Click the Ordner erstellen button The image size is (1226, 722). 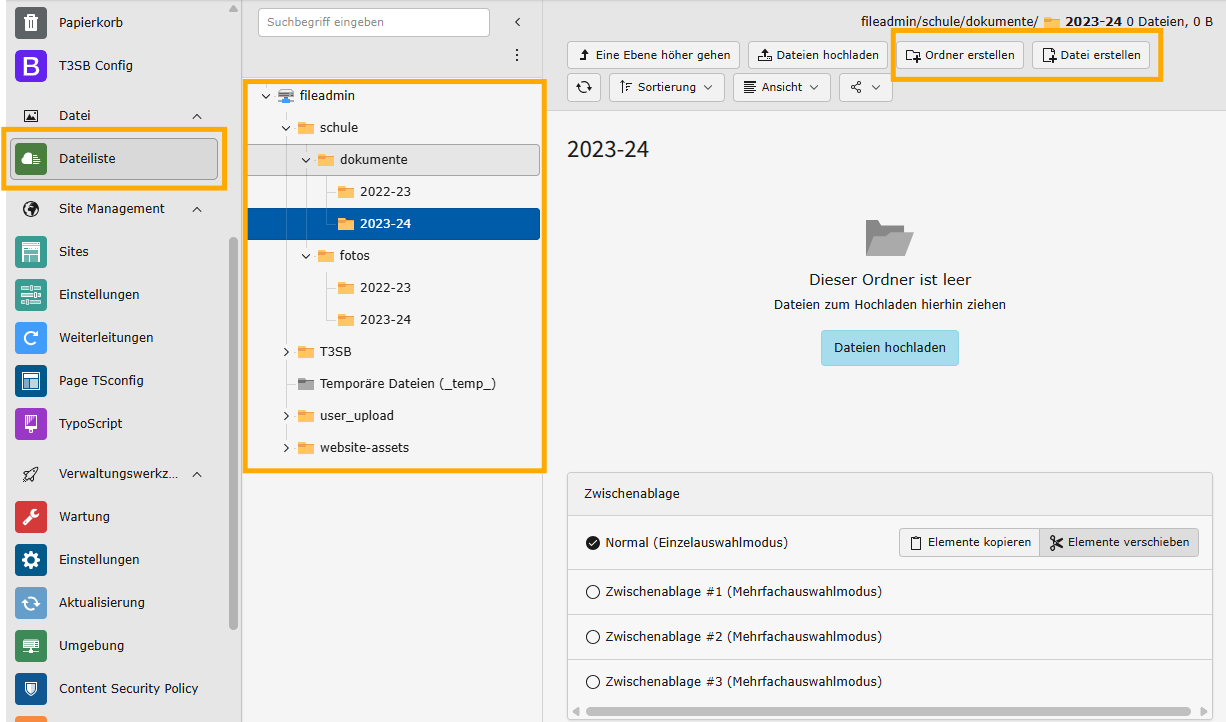(959, 55)
